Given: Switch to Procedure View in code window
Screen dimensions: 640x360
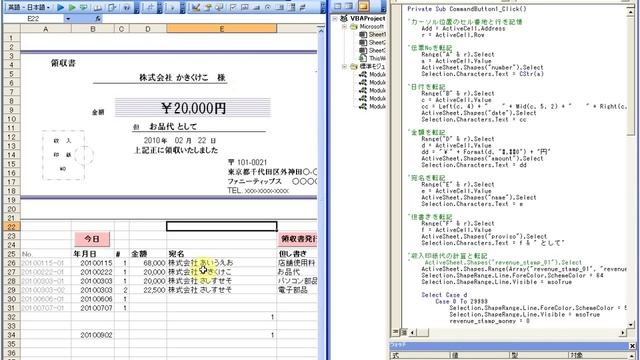Looking at the screenshot, I should click(x=395, y=332).
